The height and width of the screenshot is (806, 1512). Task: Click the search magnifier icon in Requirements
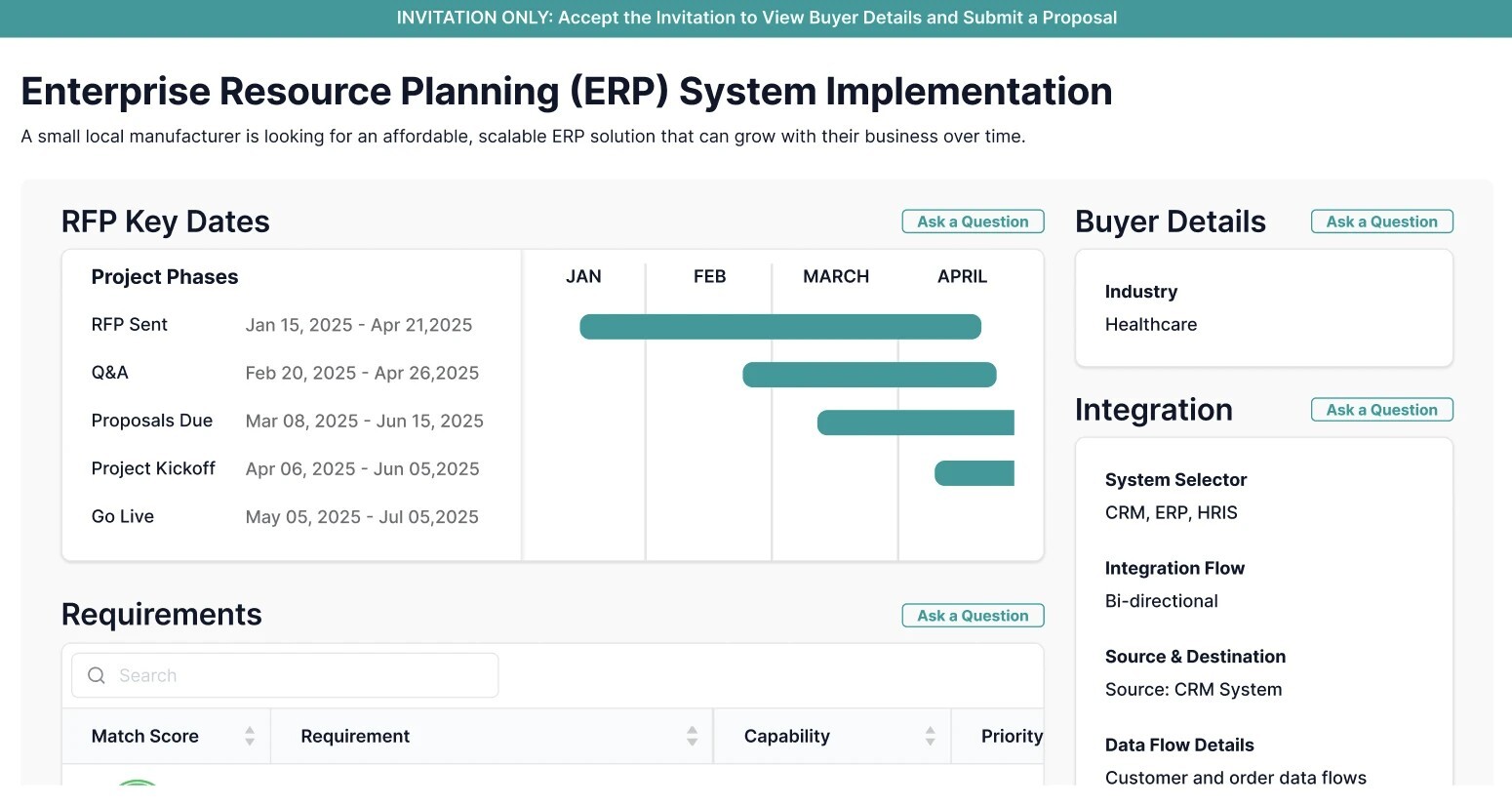(97, 675)
